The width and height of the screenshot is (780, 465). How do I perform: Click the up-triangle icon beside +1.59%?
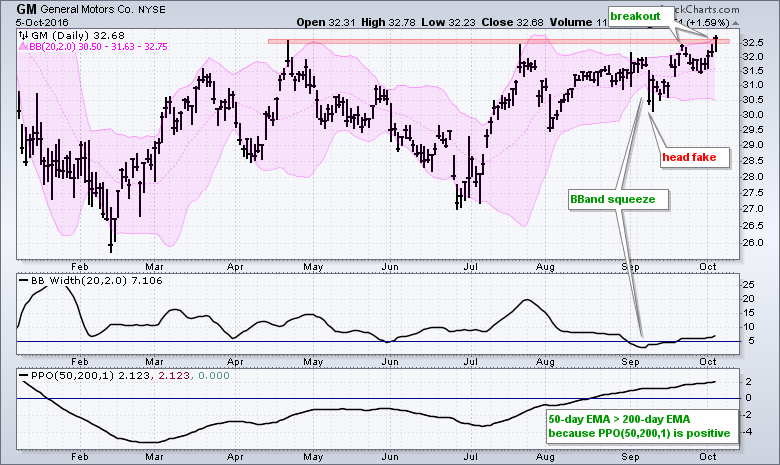click(736, 23)
